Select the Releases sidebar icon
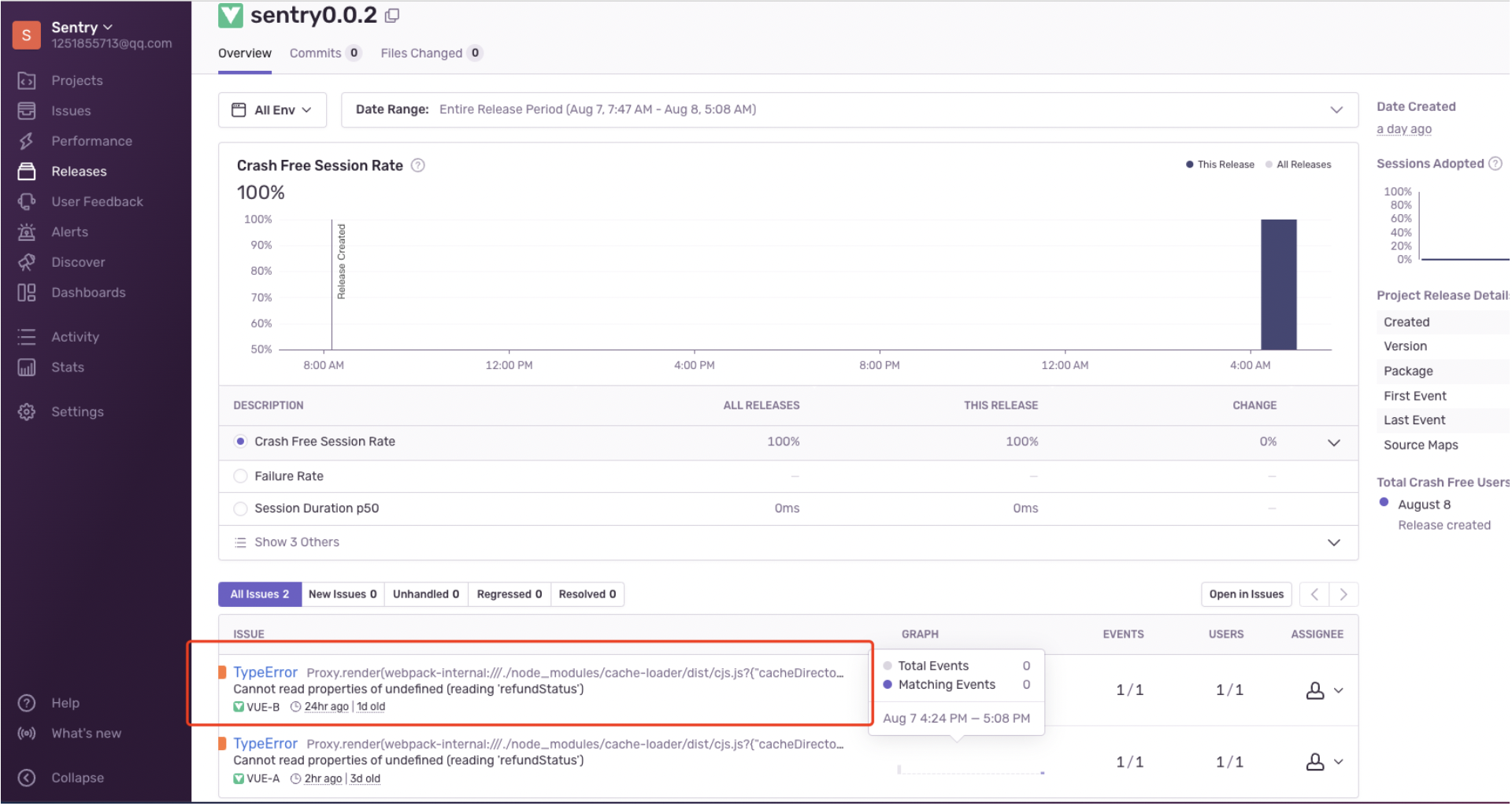This screenshot has width=1512, height=806. pyautogui.click(x=27, y=172)
